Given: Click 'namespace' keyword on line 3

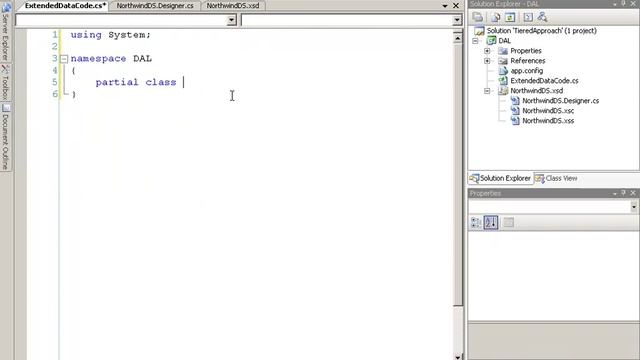Looking at the screenshot, I should pyautogui.click(x=98, y=59).
